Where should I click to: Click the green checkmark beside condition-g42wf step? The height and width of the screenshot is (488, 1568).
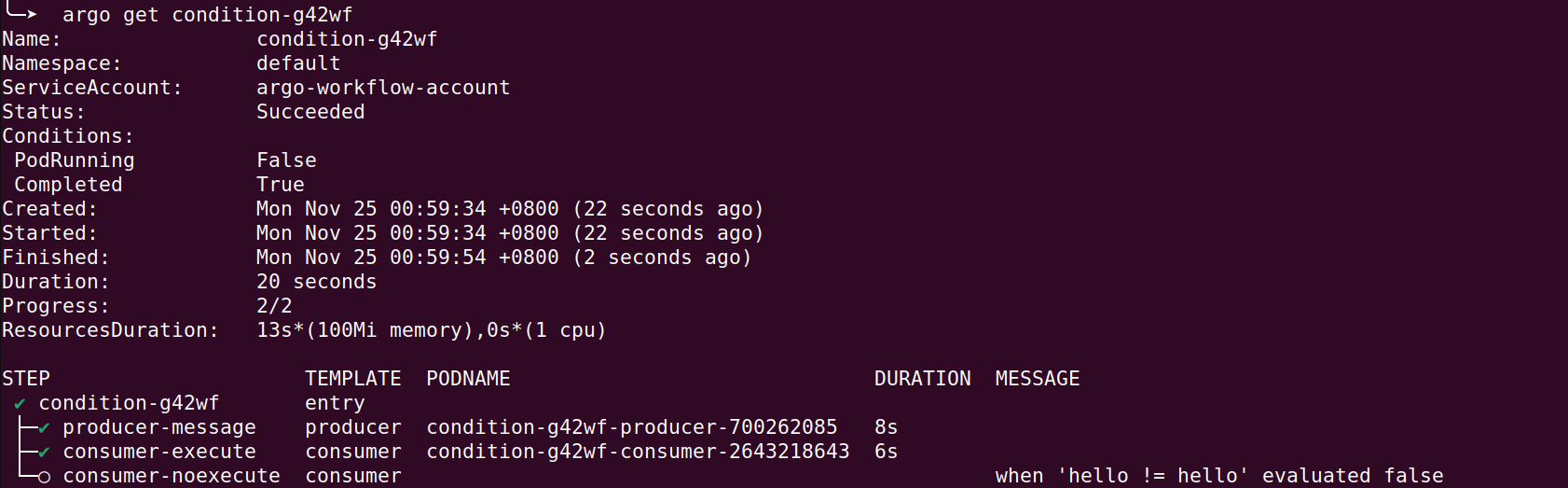tap(20, 404)
